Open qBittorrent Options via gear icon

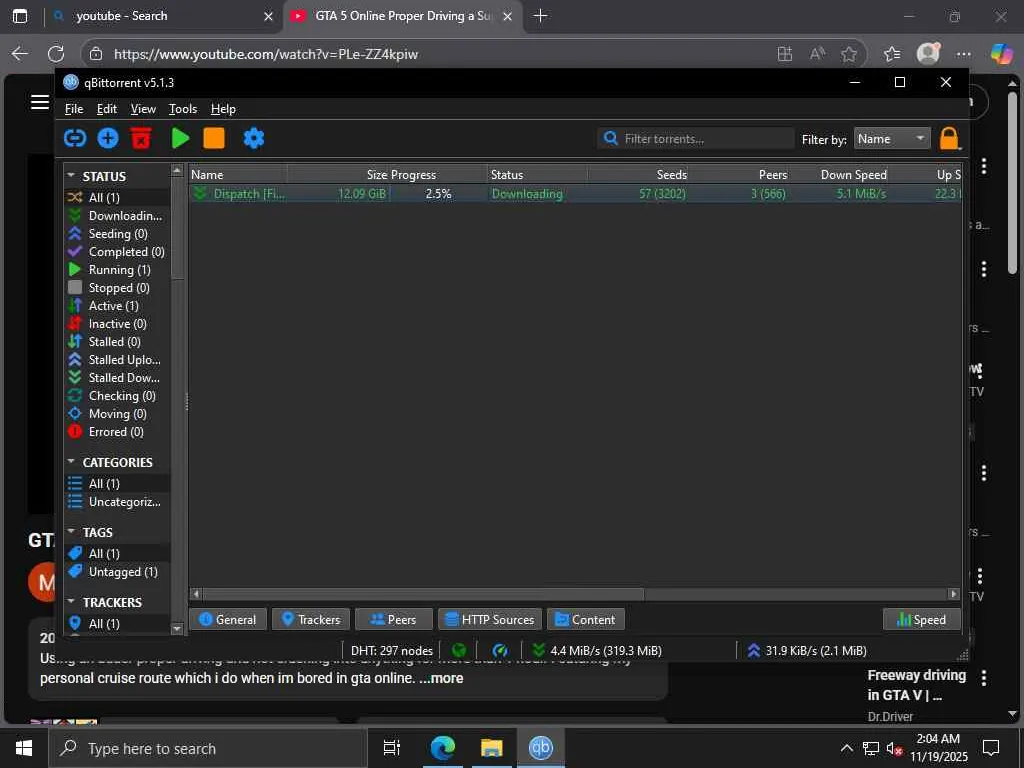point(253,138)
